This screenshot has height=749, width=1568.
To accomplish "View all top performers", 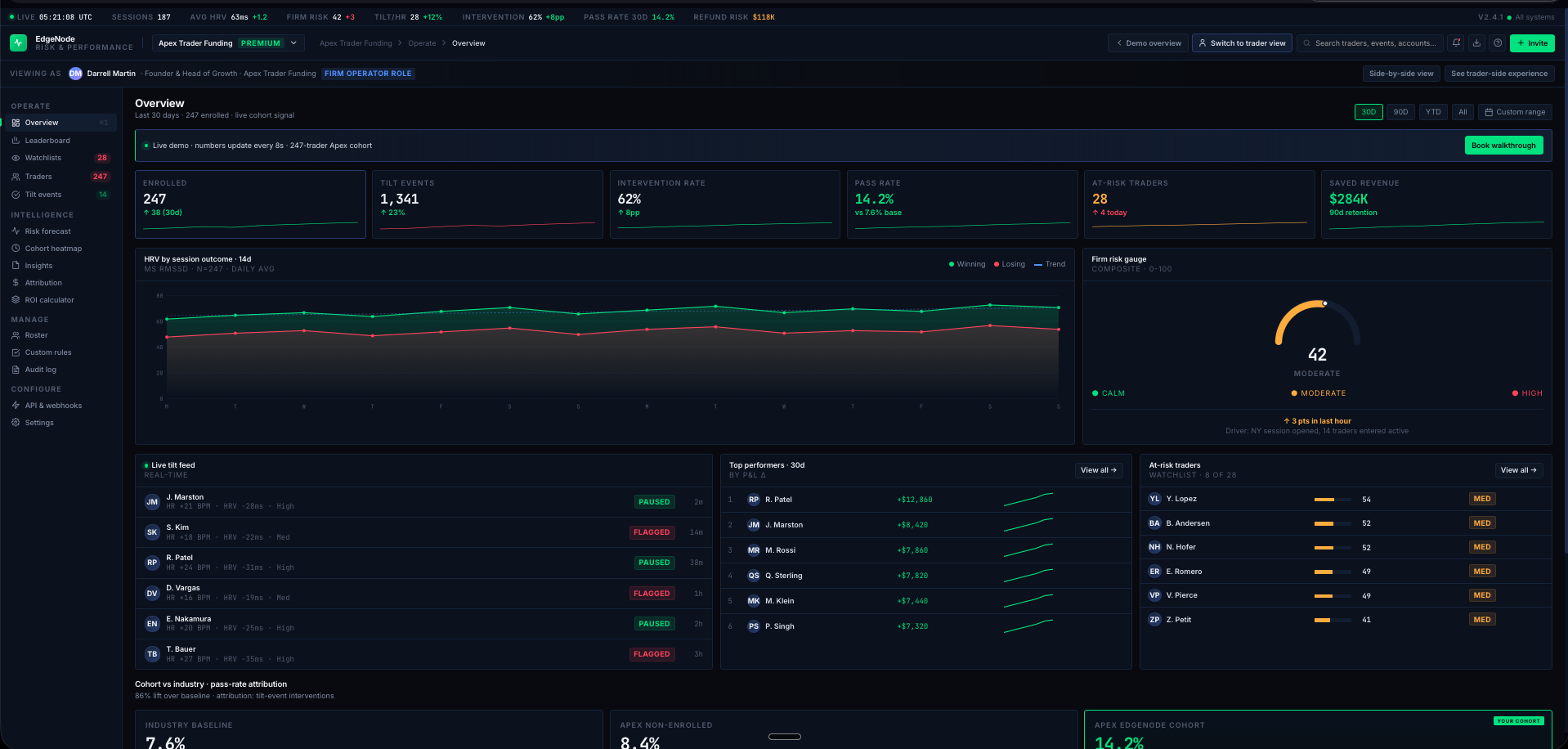I will [1099, 470].
